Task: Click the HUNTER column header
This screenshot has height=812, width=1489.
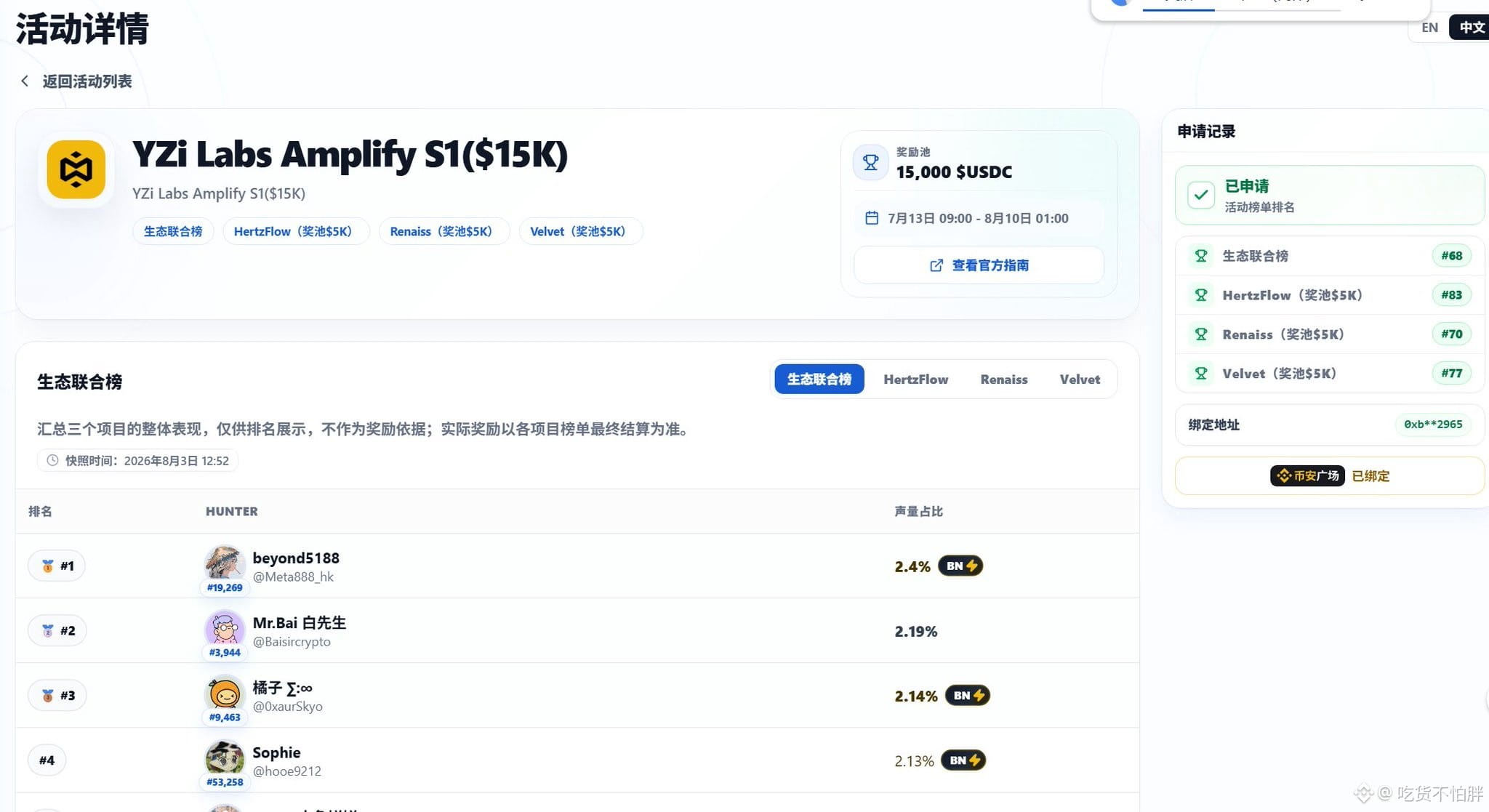Action: pos(232,511)
